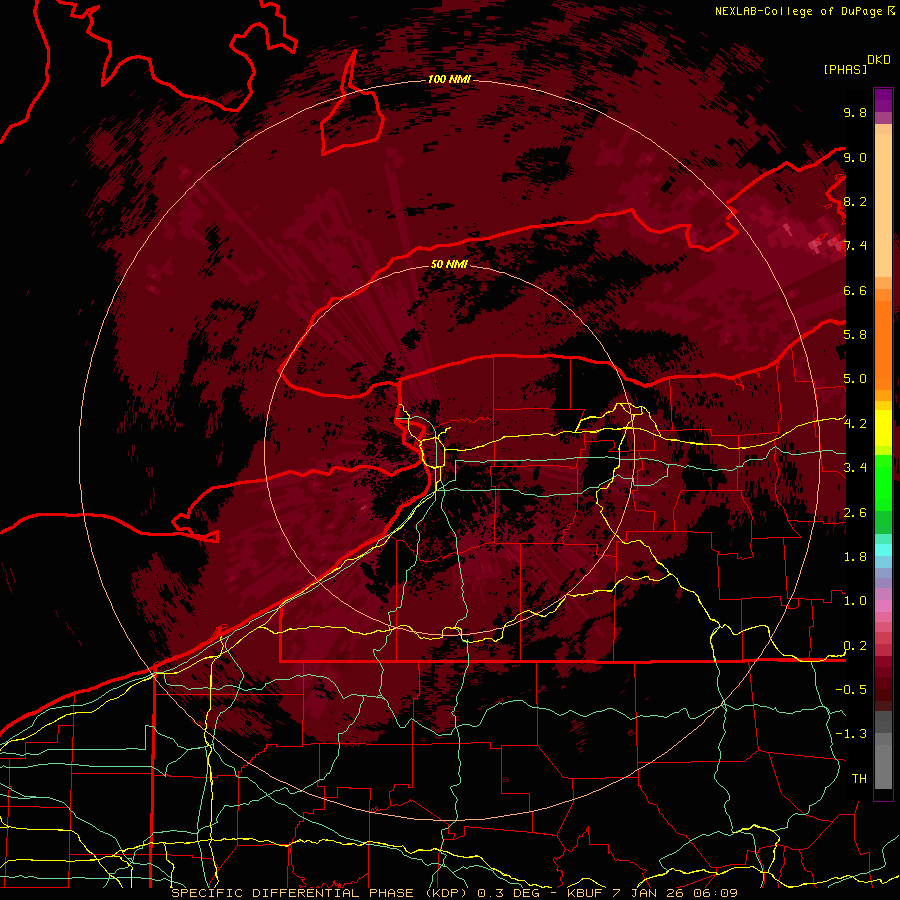Viewport: 900px width, 900px height.
Task: Select the 2.6 value on the scale
Action: coord(855,513)
